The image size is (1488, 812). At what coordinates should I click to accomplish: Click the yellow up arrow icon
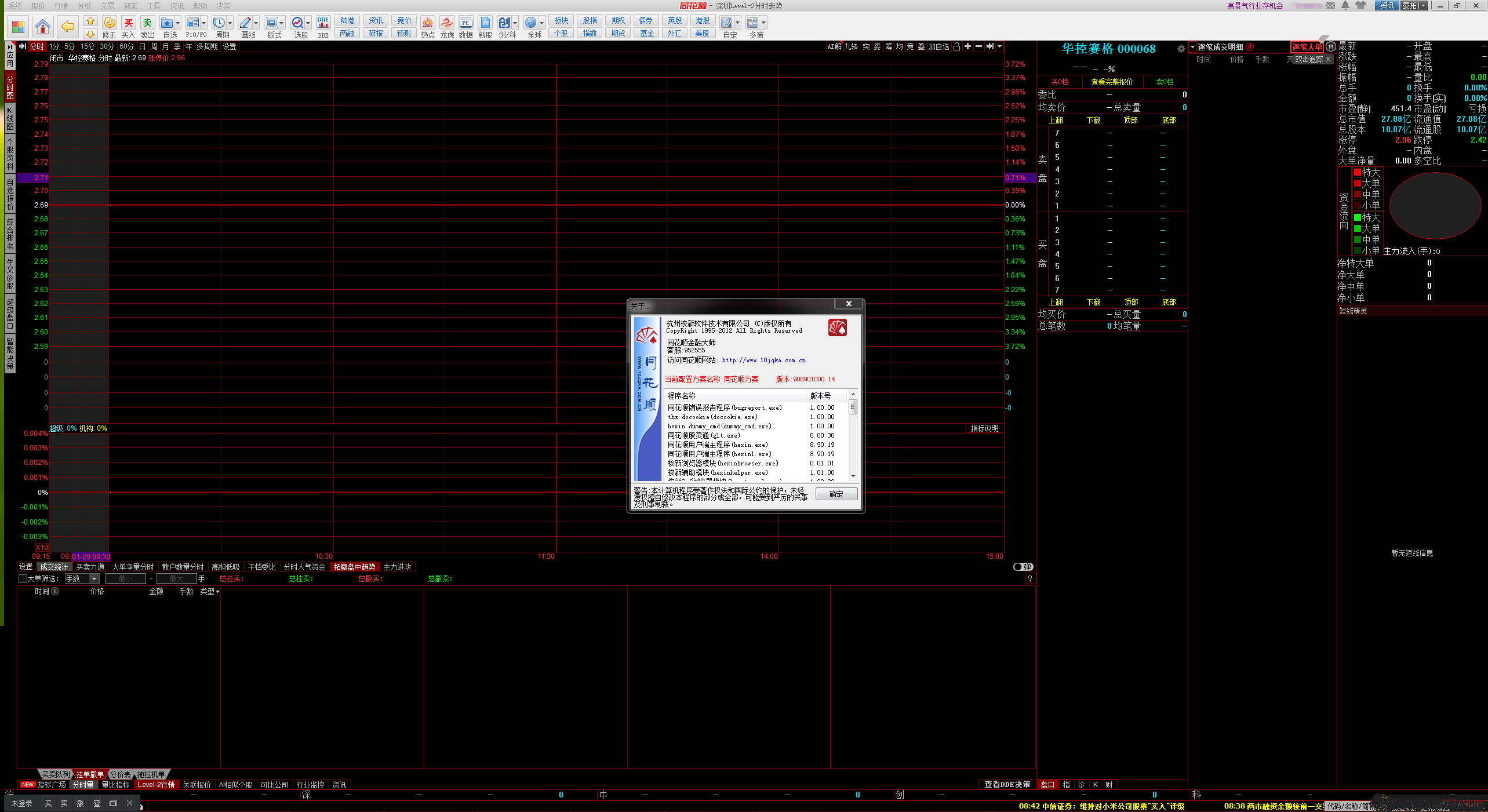[90, 21]
